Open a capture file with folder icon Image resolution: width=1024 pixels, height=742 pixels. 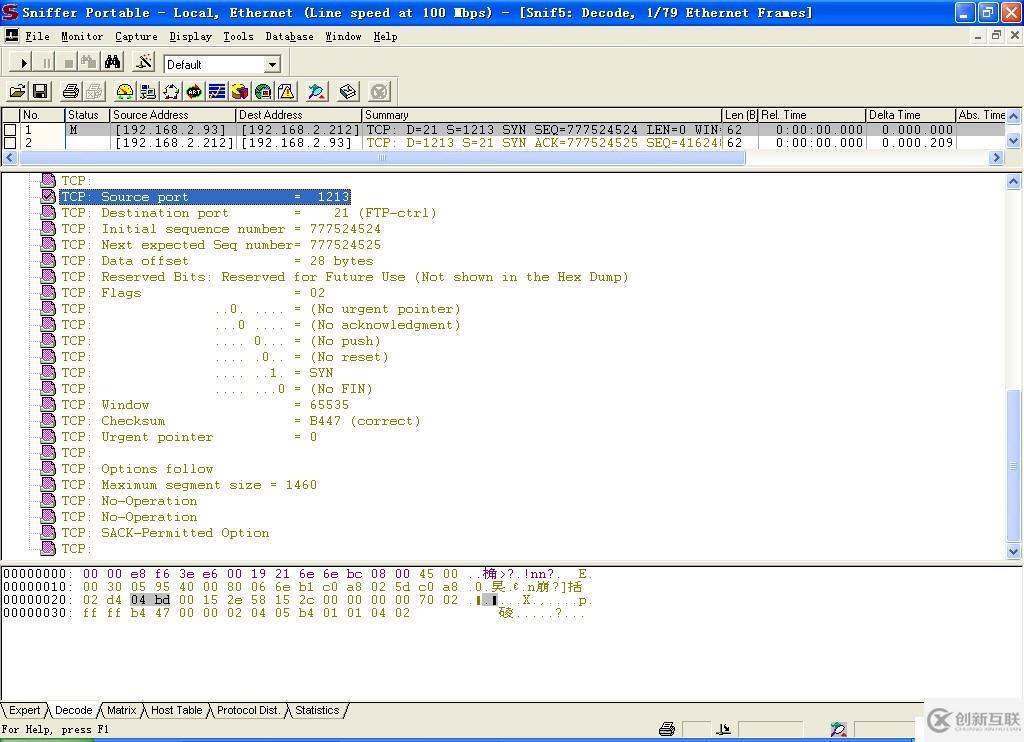click(18, 91)
